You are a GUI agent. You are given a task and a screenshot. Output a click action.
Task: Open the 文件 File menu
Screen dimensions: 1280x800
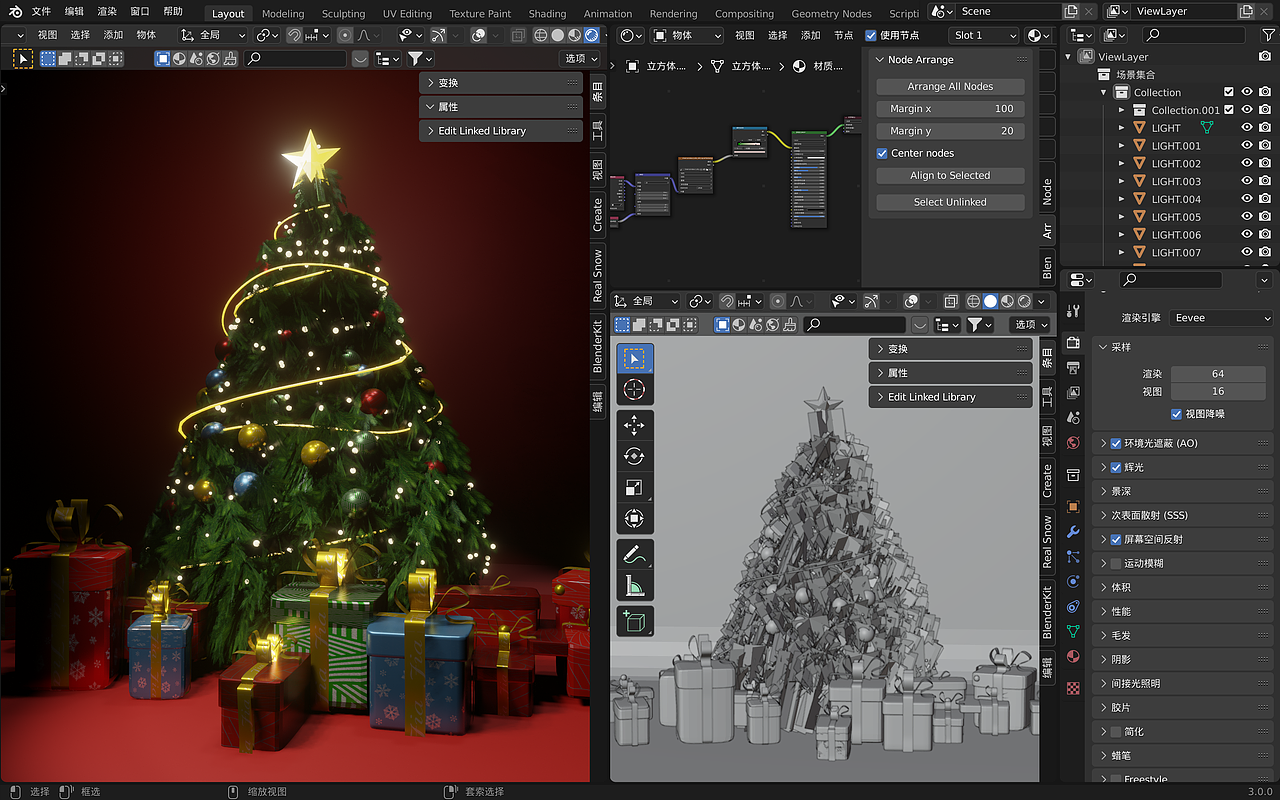point(41,12)
